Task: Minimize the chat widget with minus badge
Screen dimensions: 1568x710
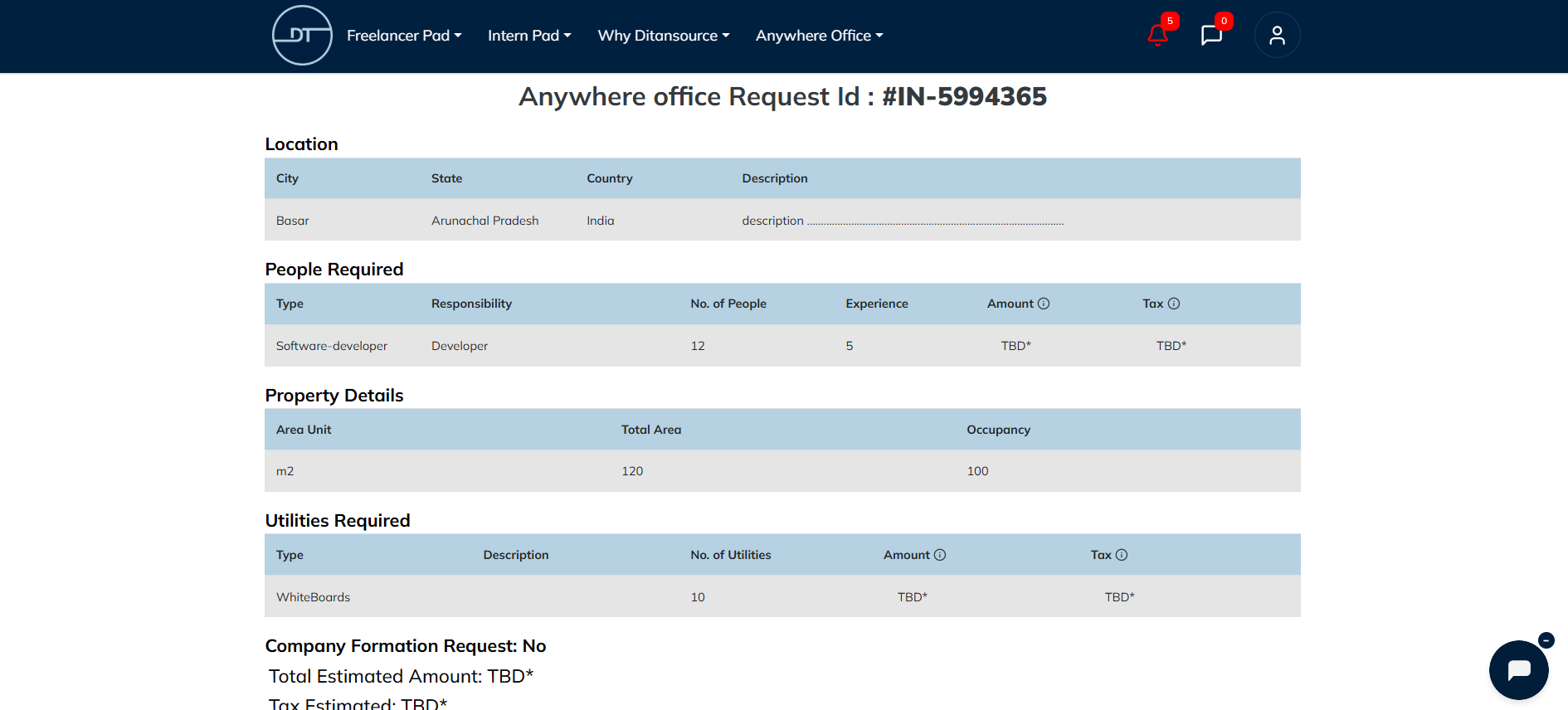Action: (1546, 640)
